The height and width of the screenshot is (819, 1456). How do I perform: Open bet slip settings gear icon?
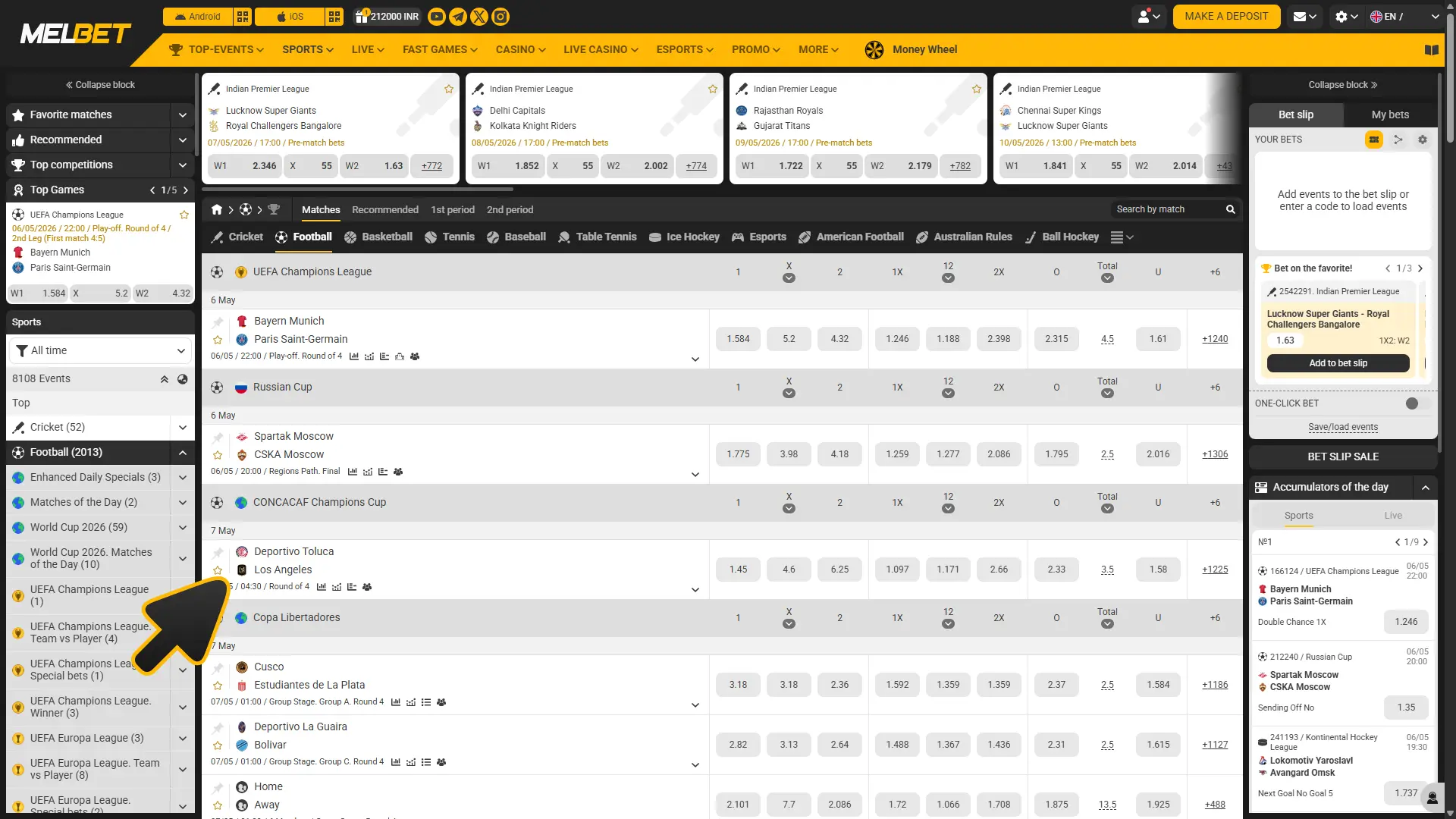click(x=1423, y=140)
